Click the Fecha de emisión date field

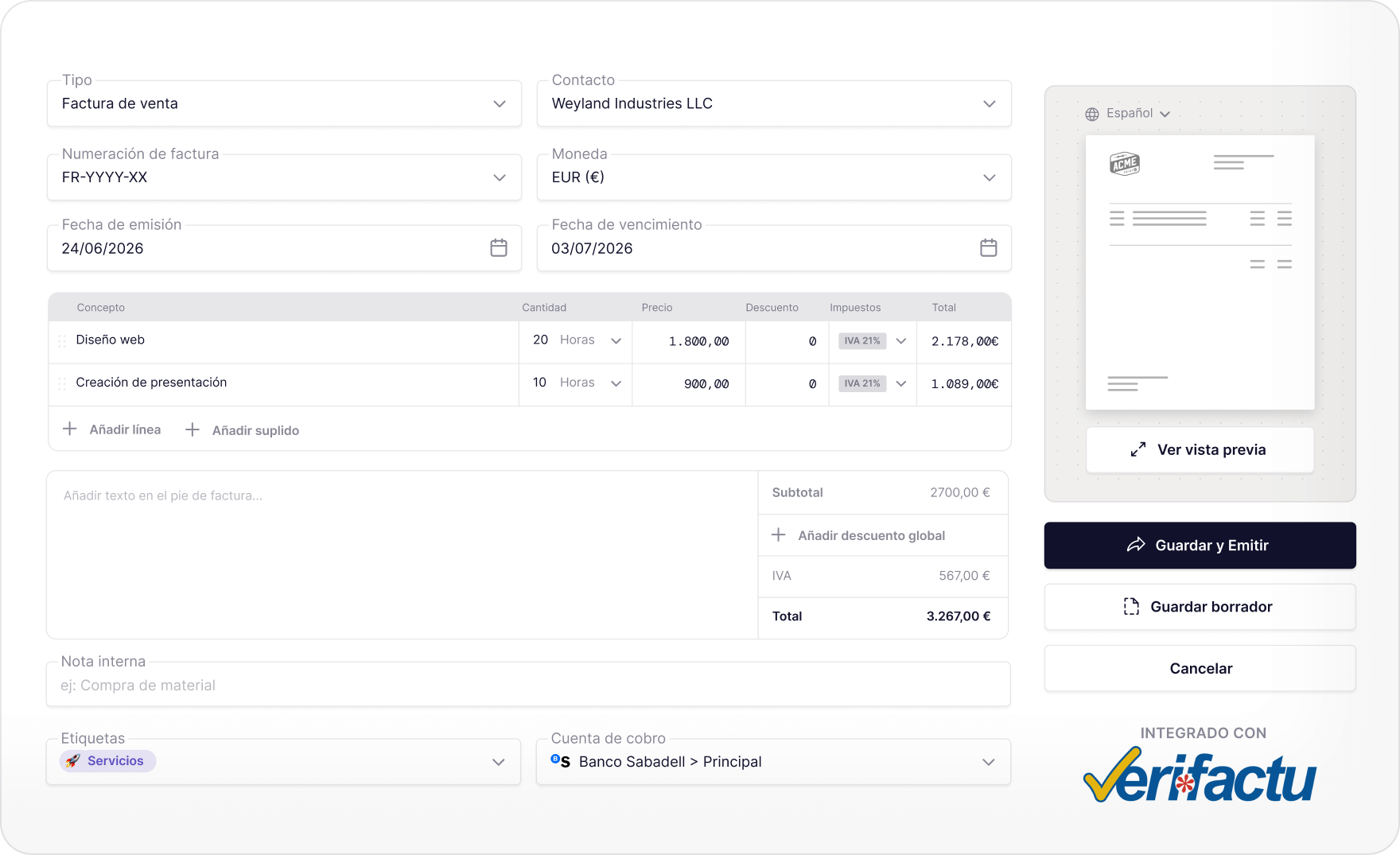pyautogui.click(x=284, y=248)
